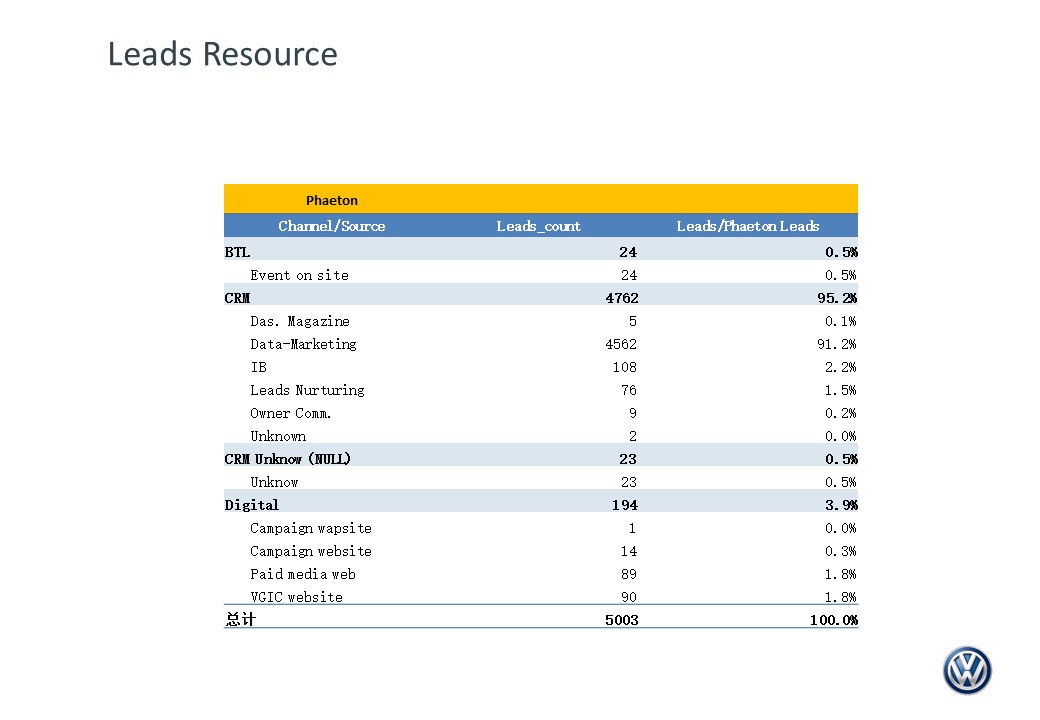Select the 'Unknown' row label
The height and width of the screenshot is (720, 1040).
click(278, 436)
